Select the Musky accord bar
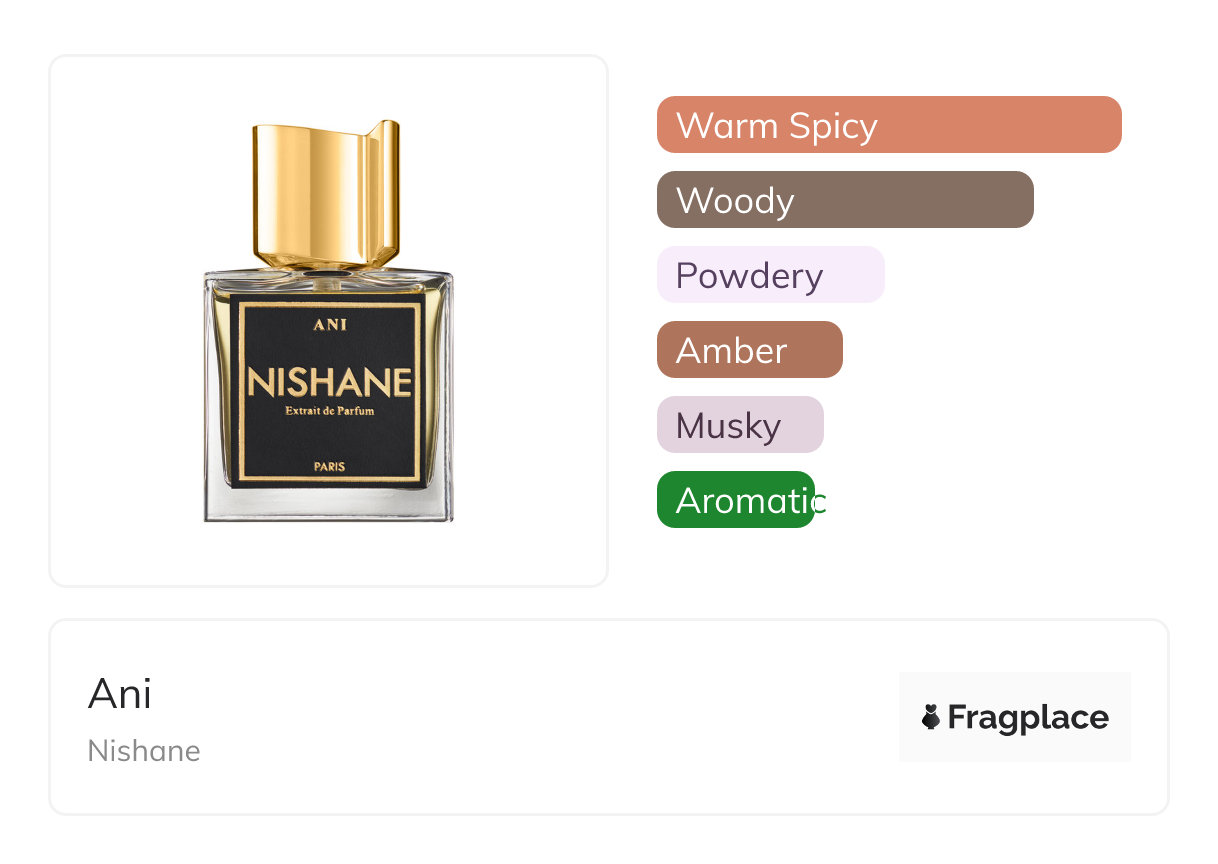Screen dimensions: 1218x864 click(740, 425)
